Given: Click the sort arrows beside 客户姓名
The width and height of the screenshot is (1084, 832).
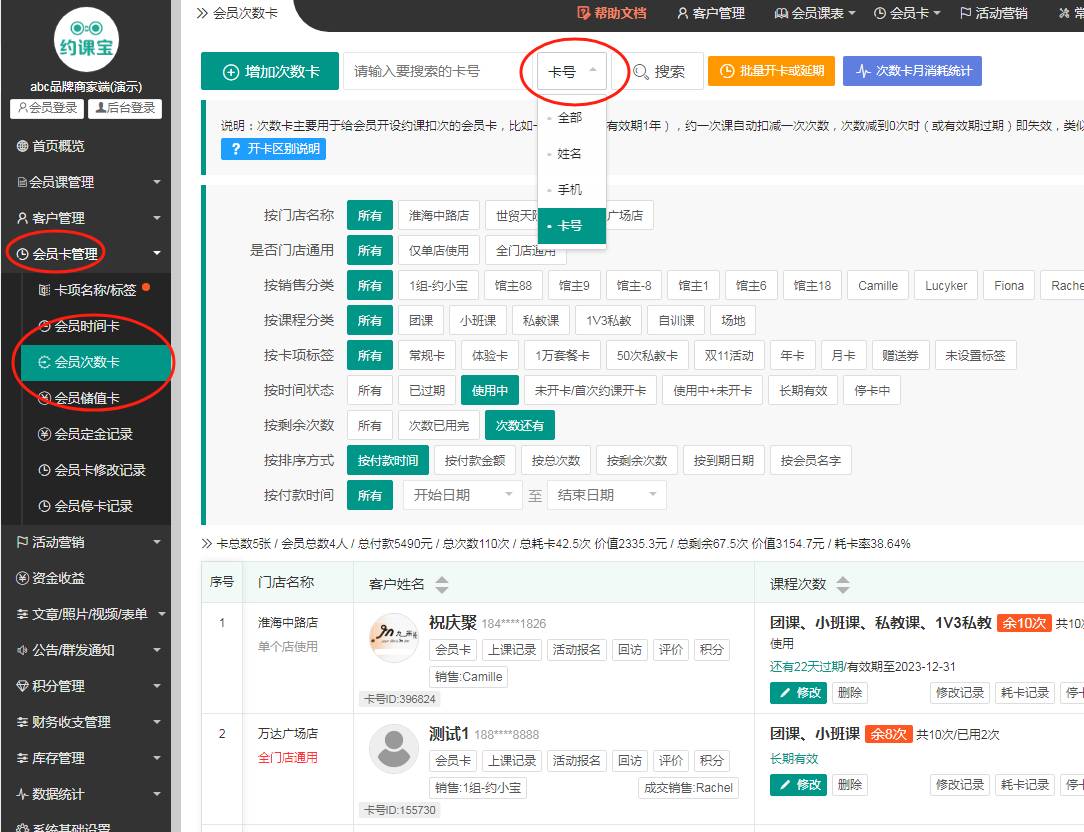Looking at the screenshot, I should pos(442,584).
